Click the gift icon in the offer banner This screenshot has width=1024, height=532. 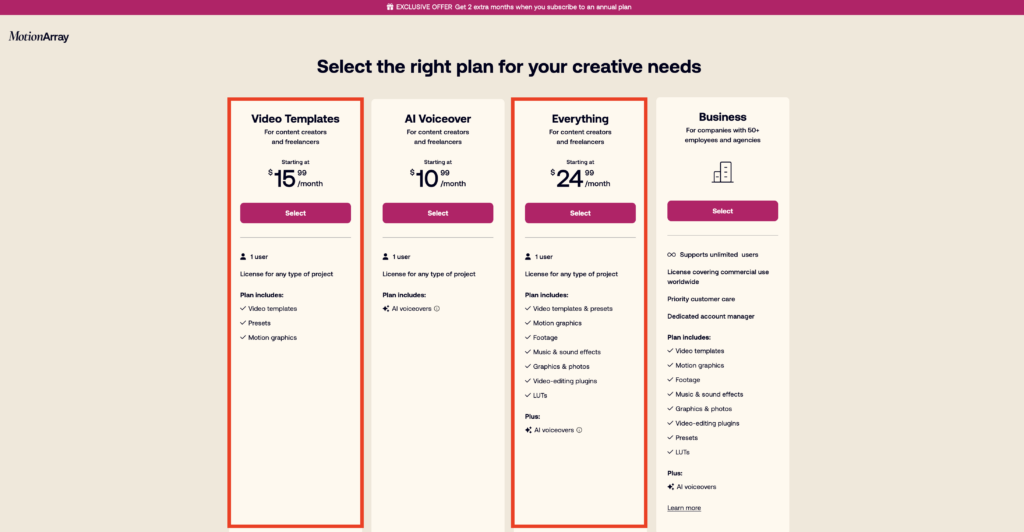pyautogui.click(x=388, y=7)
